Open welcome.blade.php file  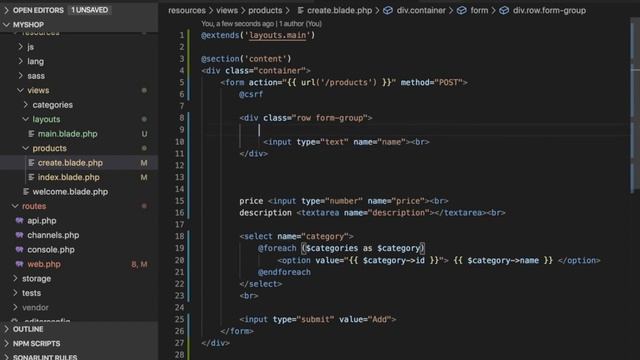pos(70,192)
